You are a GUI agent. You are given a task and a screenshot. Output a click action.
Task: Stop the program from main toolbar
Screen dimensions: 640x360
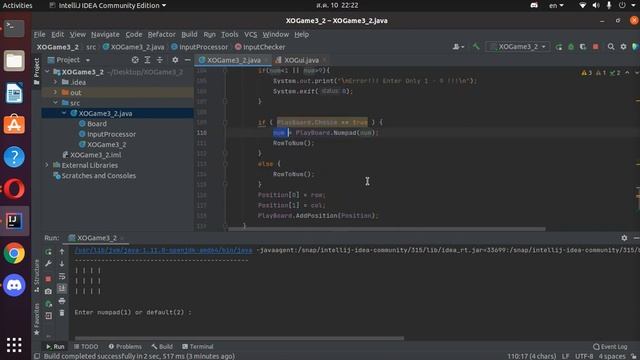(596, 47)
